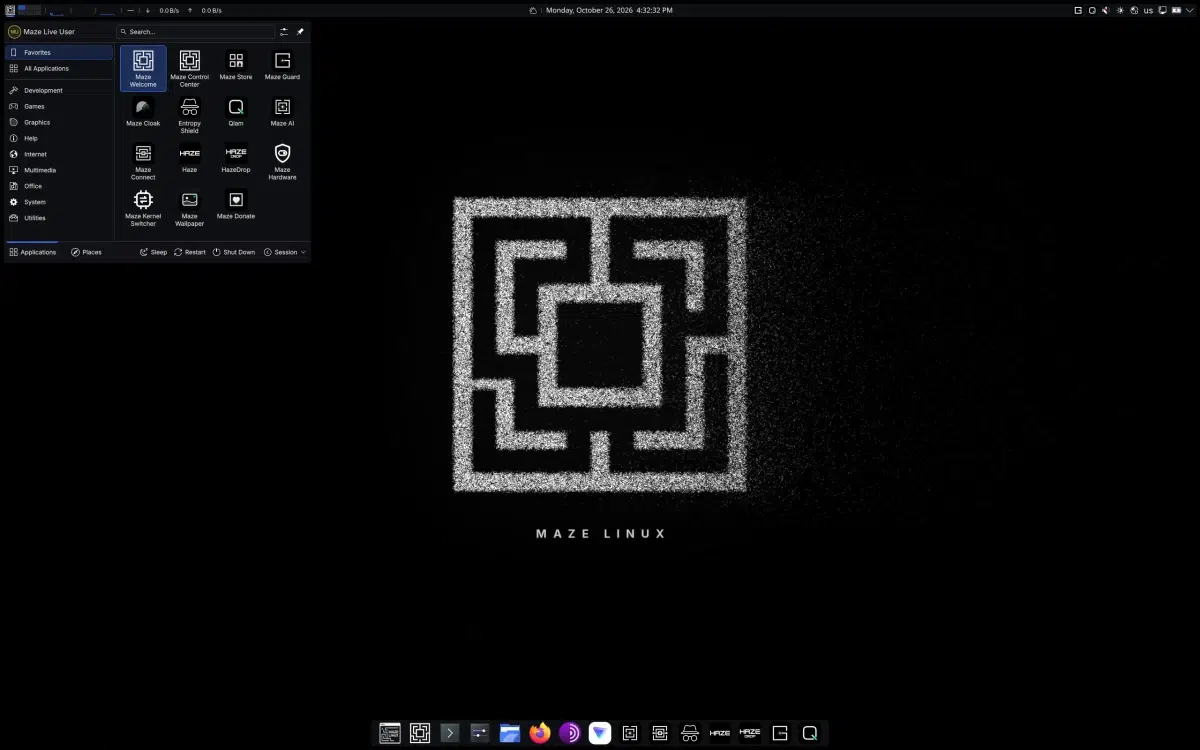The width and height of the screenshot is (1200, 750).
Task: Open the clock and calendar in top panel
Action: pyautogui.click(x=609, y=10)
